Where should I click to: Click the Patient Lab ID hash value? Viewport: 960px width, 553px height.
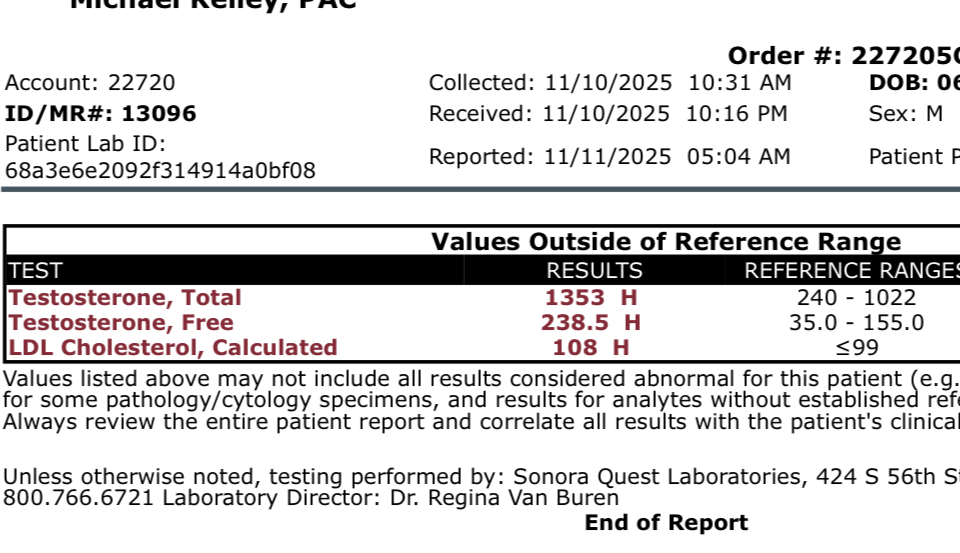(160, 170)
